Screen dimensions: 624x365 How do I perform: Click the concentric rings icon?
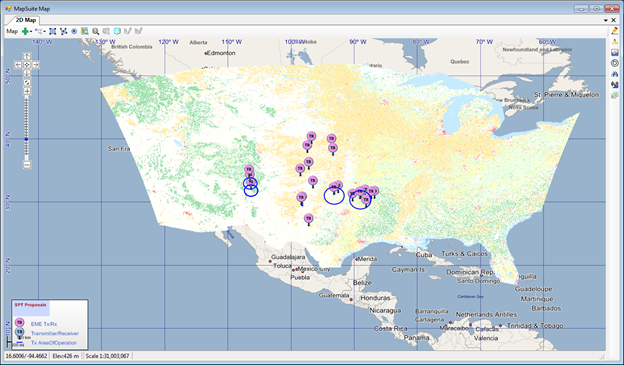click(615, 63)
